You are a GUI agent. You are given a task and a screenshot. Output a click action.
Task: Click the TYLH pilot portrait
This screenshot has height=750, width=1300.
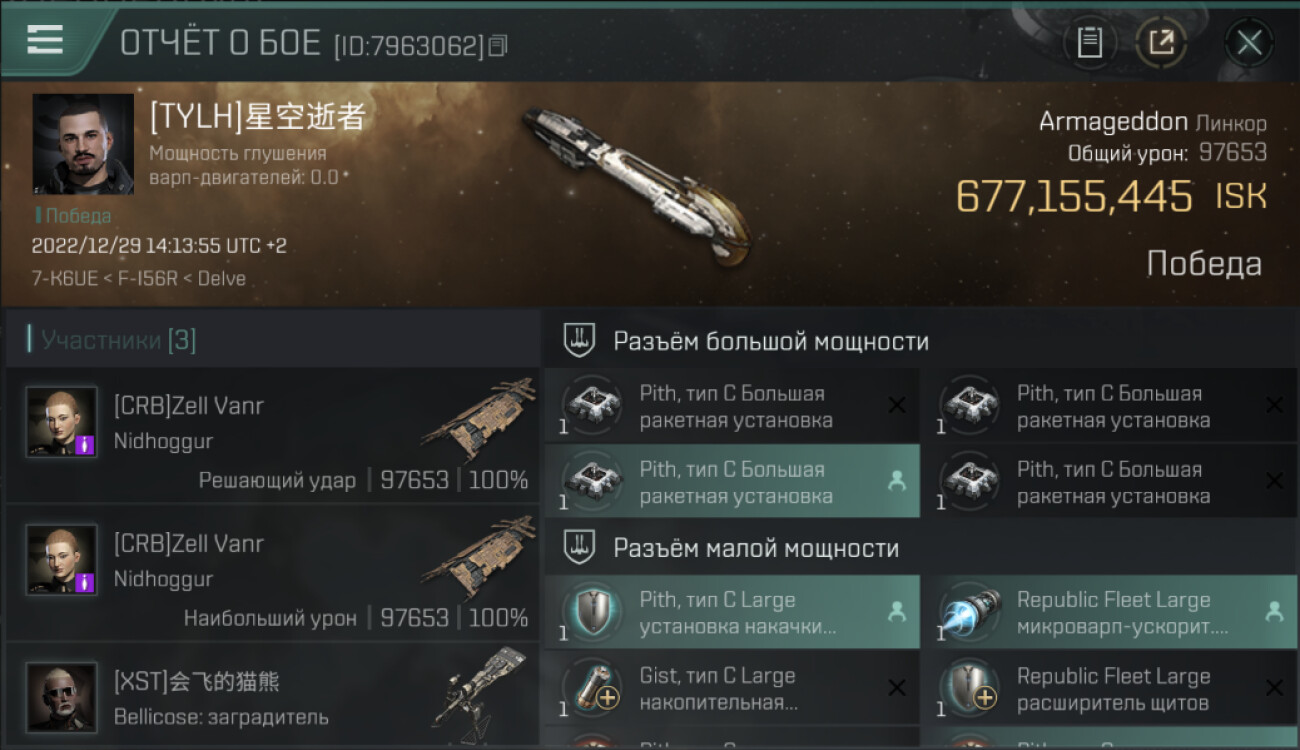83,144
